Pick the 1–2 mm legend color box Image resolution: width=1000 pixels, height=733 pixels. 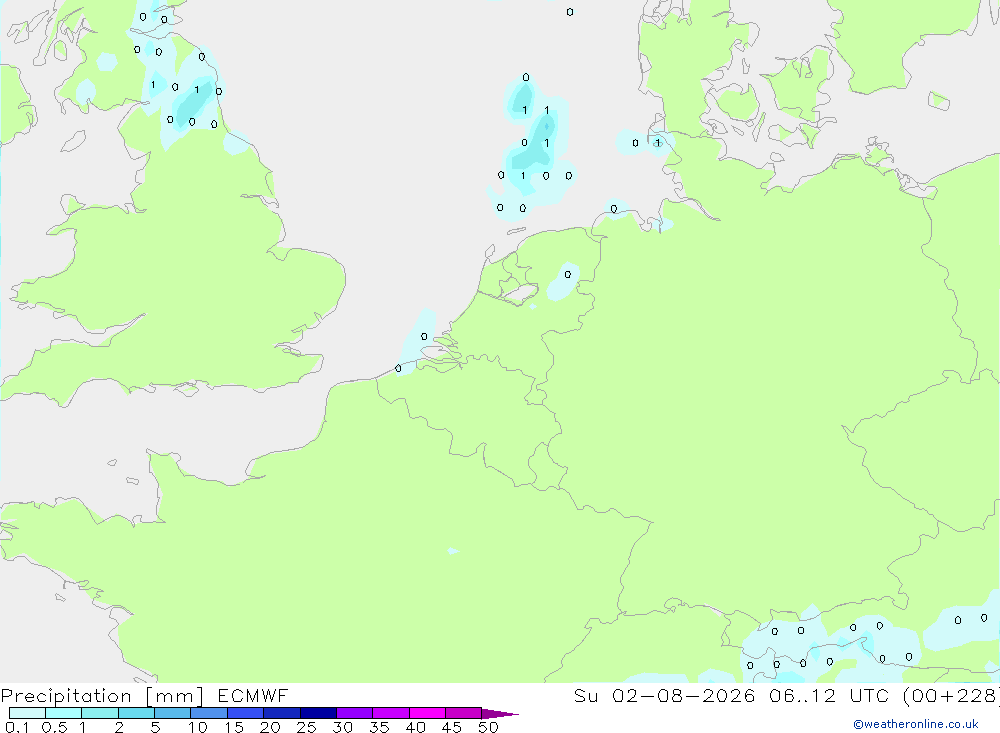[100, 713]
